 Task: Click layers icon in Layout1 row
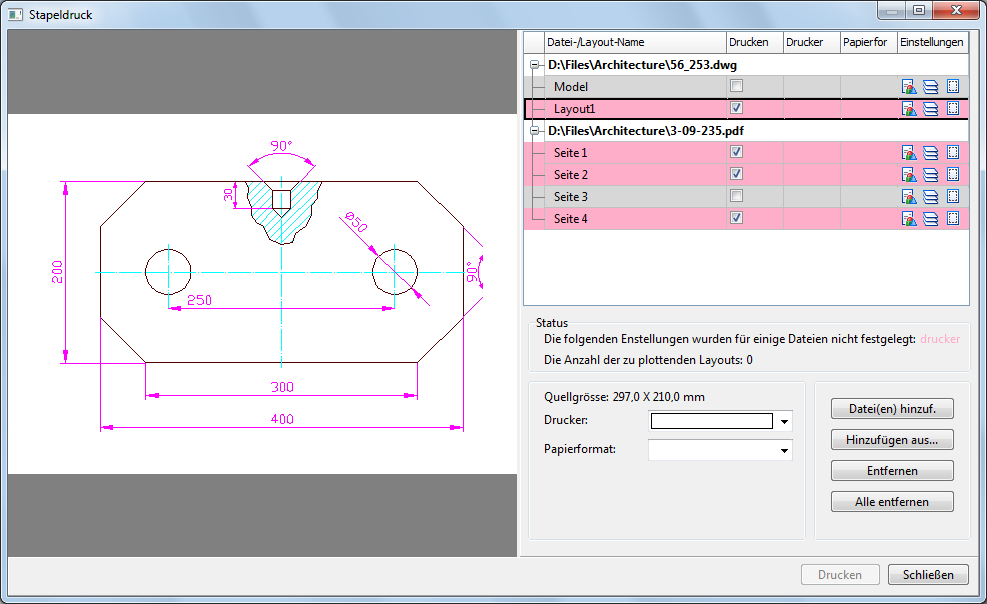930,109
